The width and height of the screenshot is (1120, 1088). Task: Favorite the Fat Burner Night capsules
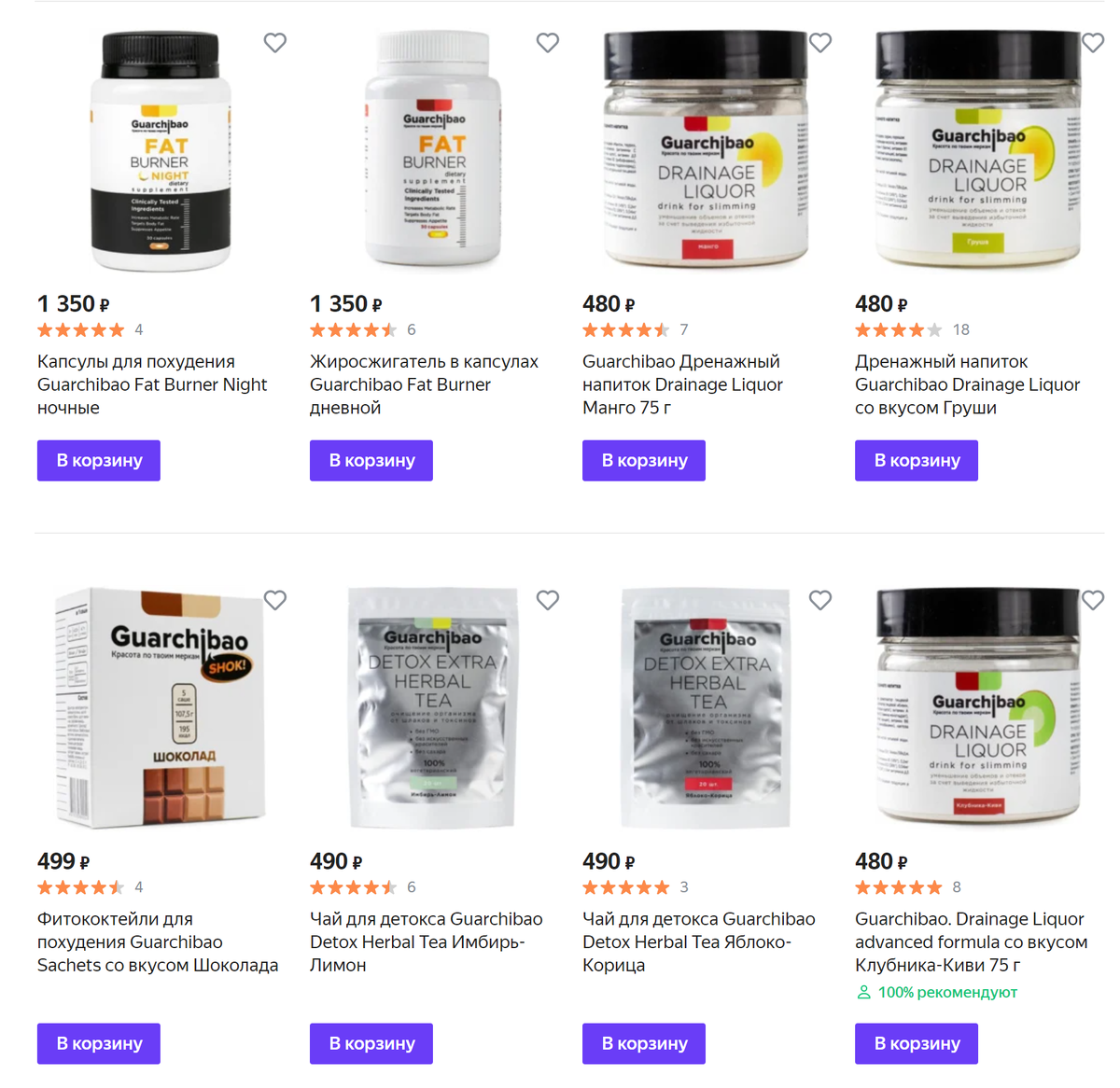(274, 43)
